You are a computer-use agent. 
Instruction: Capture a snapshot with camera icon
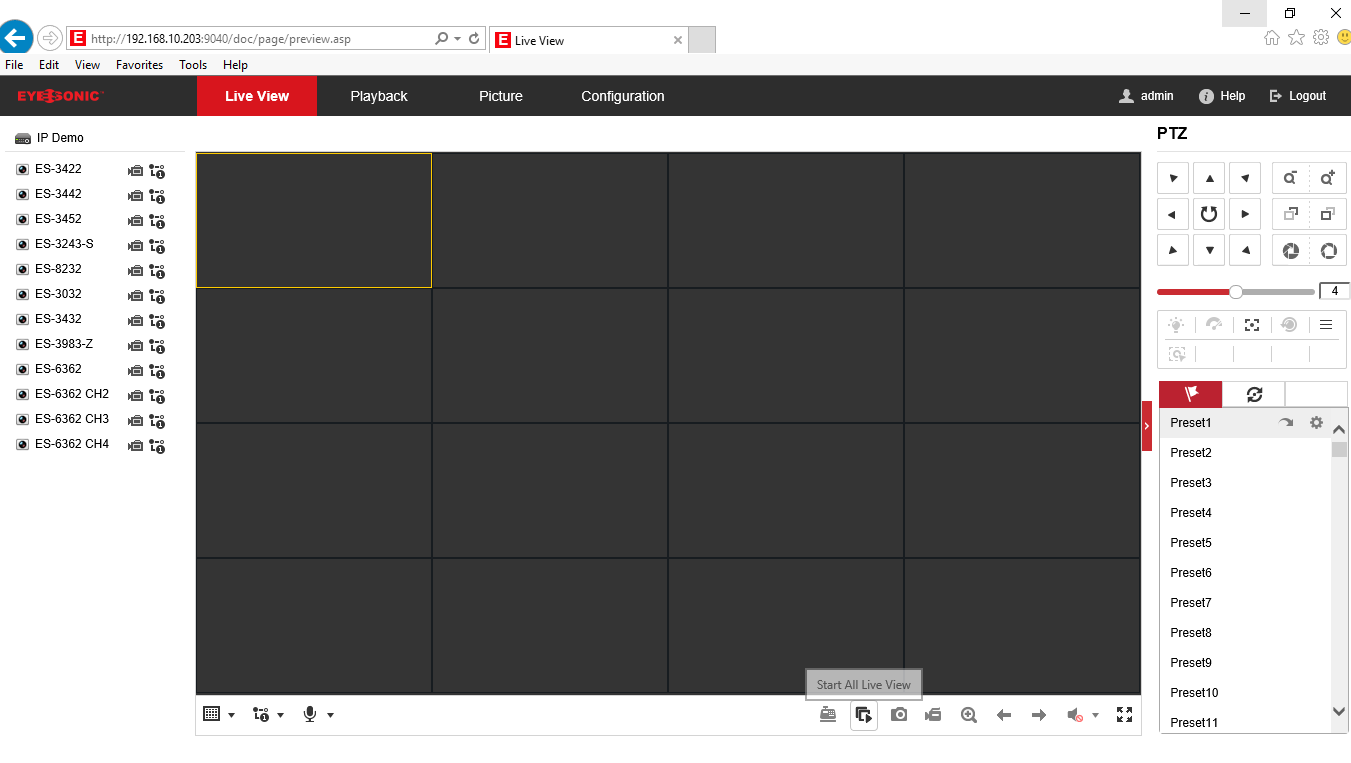click(899, 715)
